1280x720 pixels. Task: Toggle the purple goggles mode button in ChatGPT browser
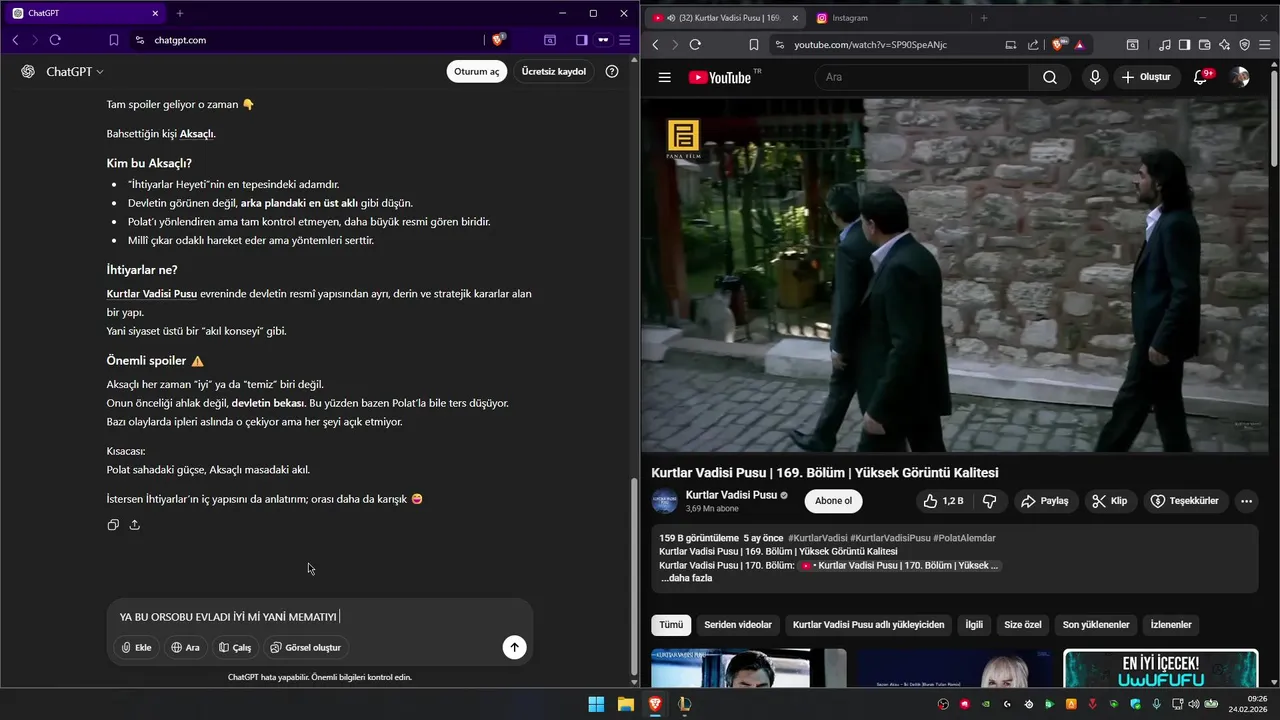tap(603, 40)
